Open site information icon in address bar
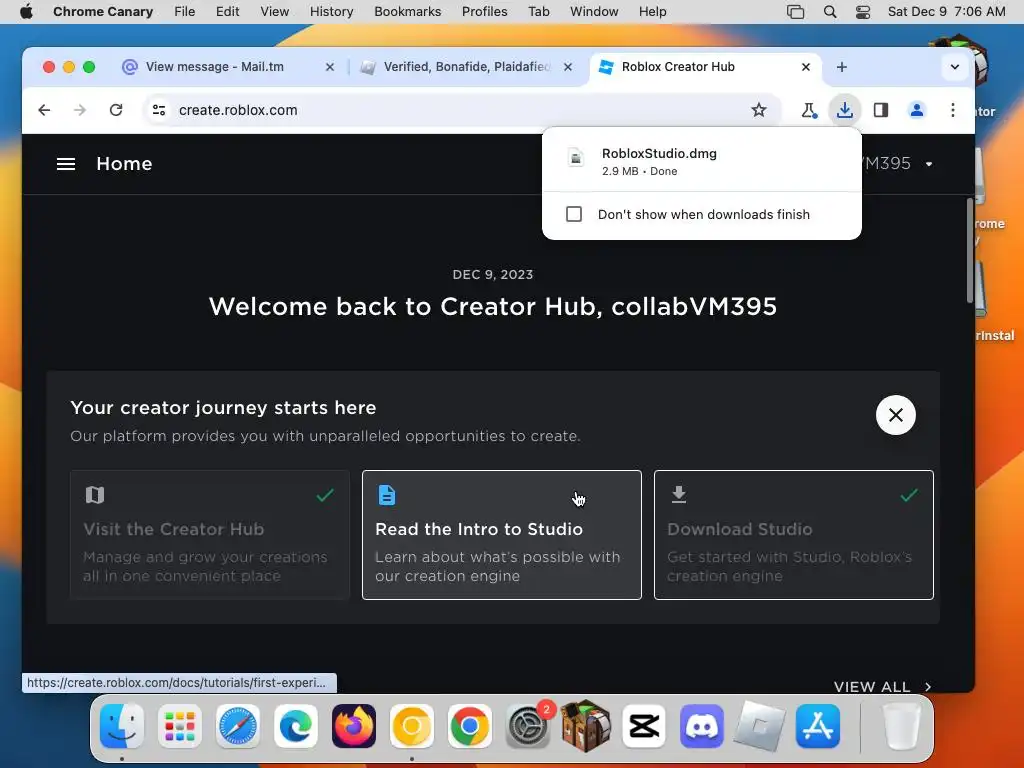 tap(159, 110)
